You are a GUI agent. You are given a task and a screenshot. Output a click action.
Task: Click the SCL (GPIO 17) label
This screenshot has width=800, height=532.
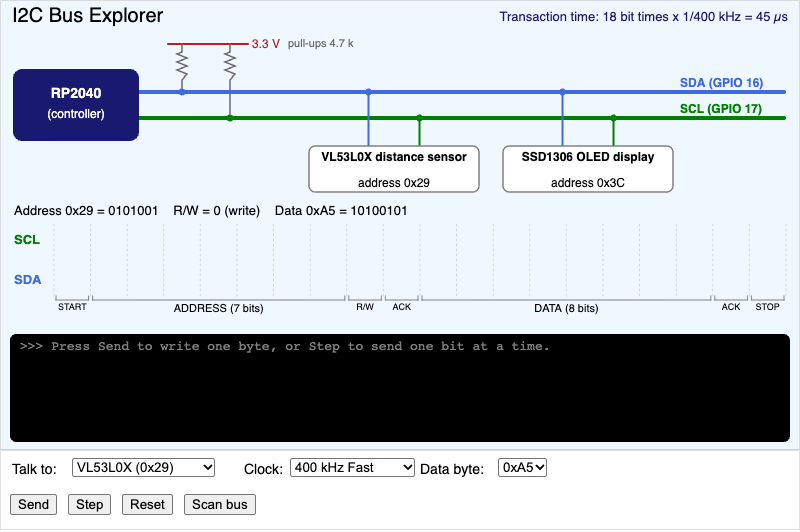(720, 109)
